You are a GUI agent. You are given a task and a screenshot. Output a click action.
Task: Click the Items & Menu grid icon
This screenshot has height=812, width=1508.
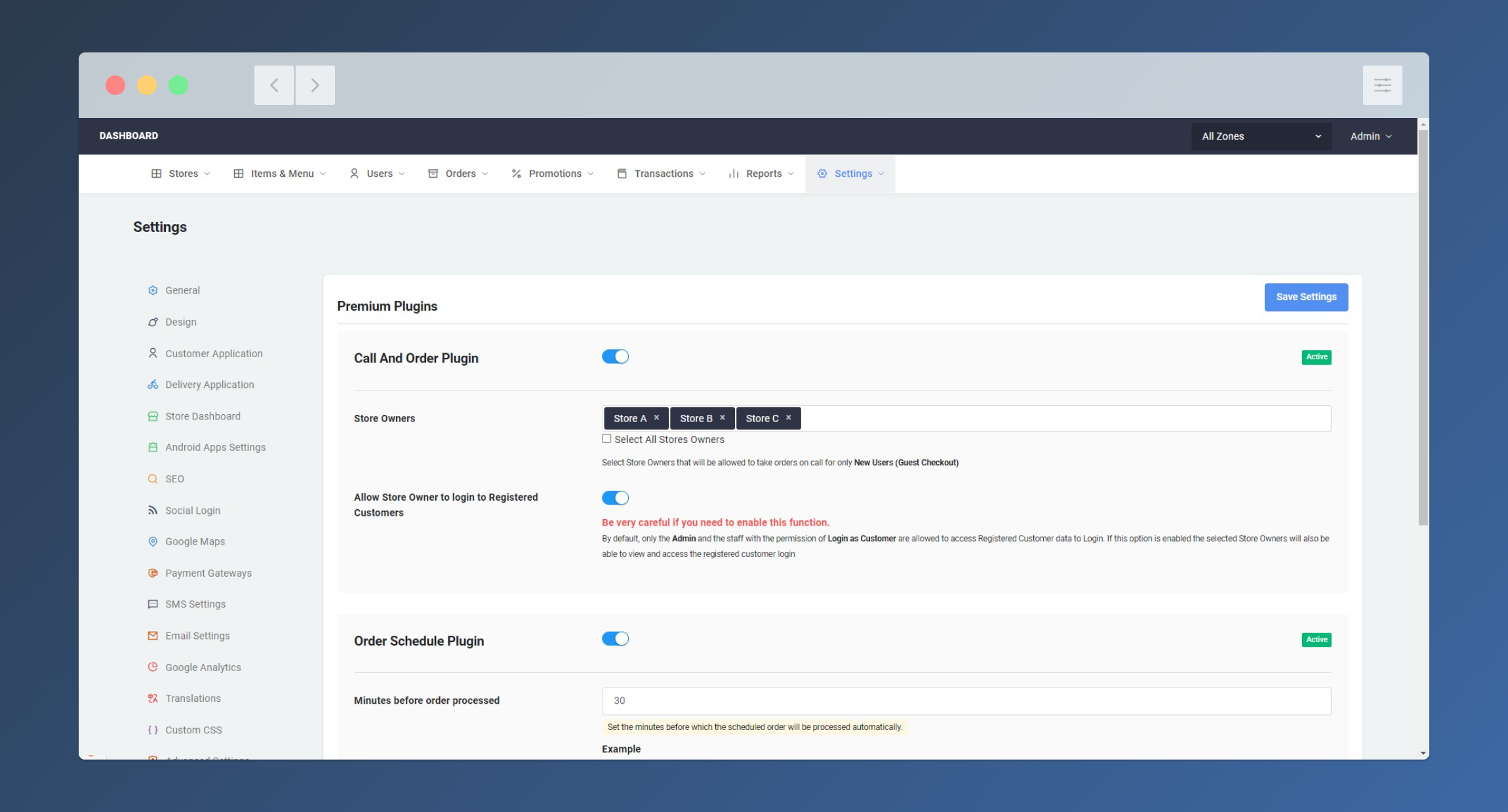(239, 174)
